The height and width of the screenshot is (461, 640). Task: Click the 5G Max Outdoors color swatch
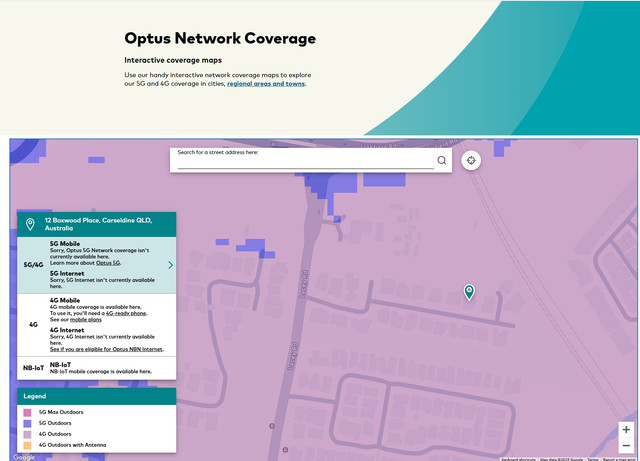click(x=27, y=412)
